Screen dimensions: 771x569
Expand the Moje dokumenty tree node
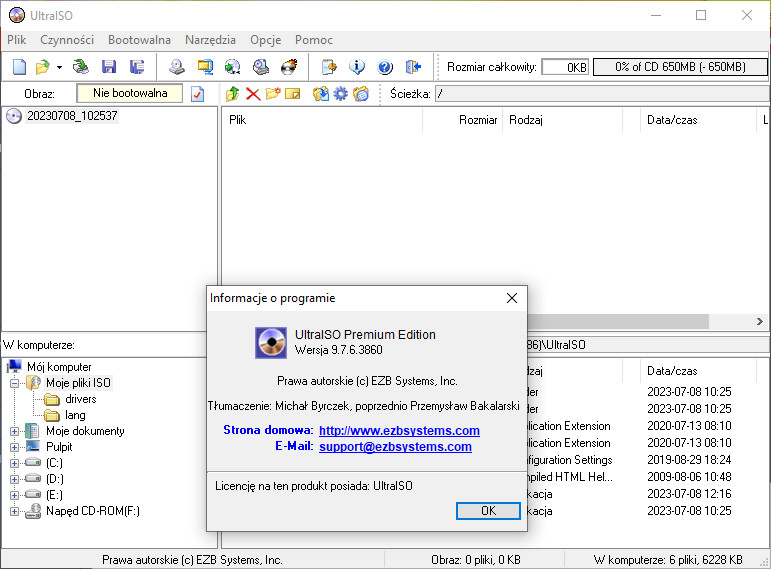(15, 431)
